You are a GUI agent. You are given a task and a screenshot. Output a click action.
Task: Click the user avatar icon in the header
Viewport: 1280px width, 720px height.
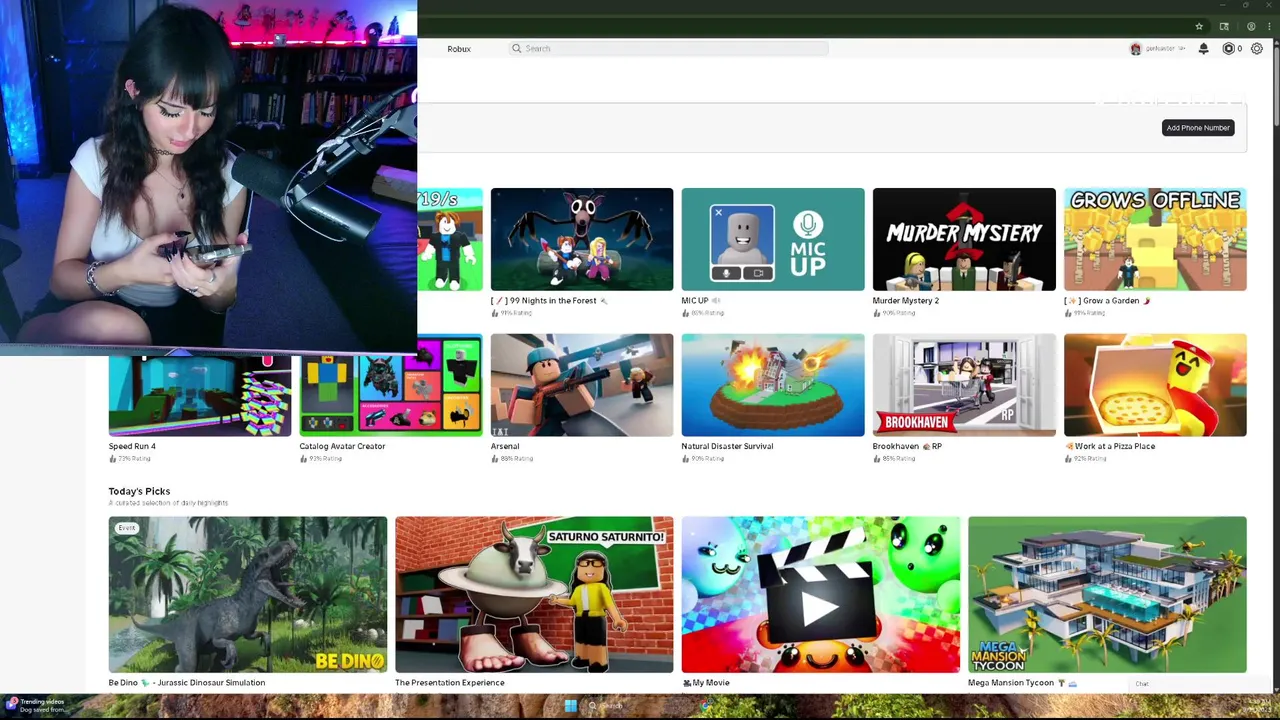pos(1135,48)
